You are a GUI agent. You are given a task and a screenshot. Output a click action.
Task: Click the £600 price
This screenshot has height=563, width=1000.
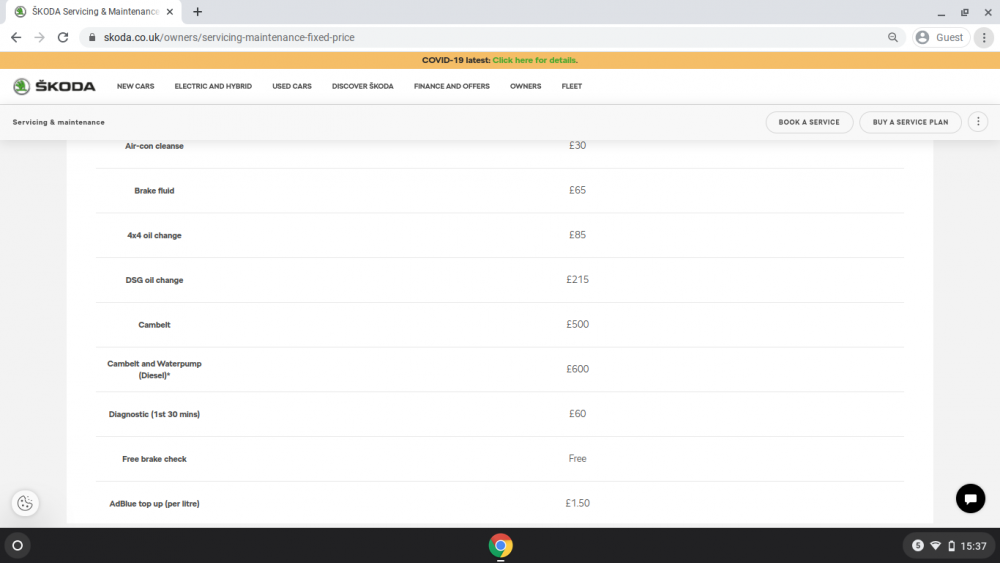pos(577,369)
